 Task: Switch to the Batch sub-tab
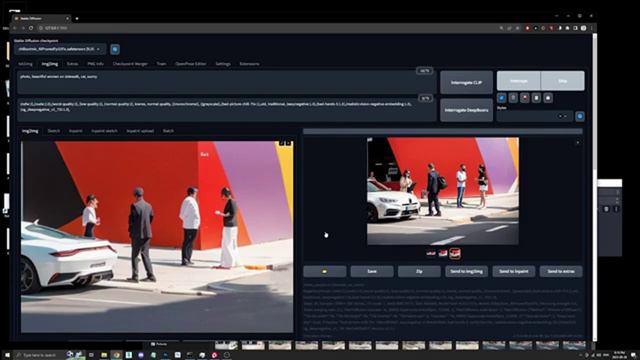pyautogui.click(x=168, y=131)
